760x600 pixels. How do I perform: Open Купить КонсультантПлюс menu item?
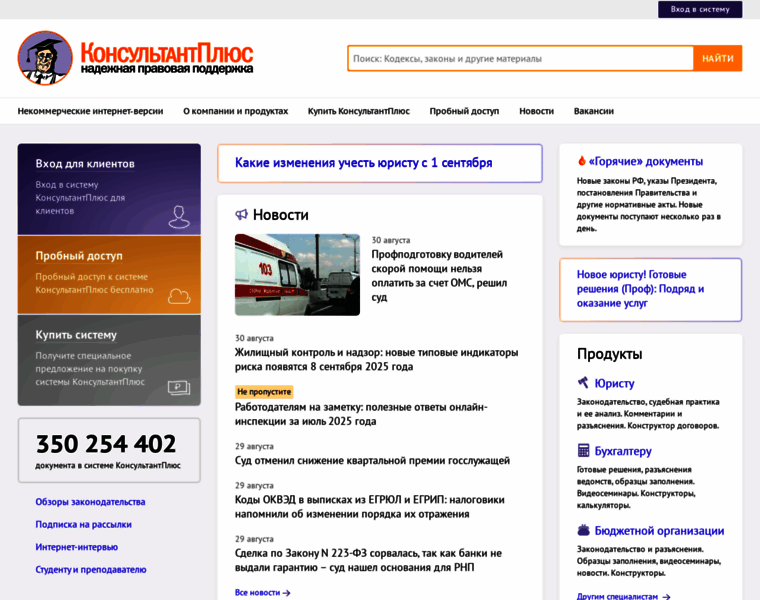(x=359, y=111)
